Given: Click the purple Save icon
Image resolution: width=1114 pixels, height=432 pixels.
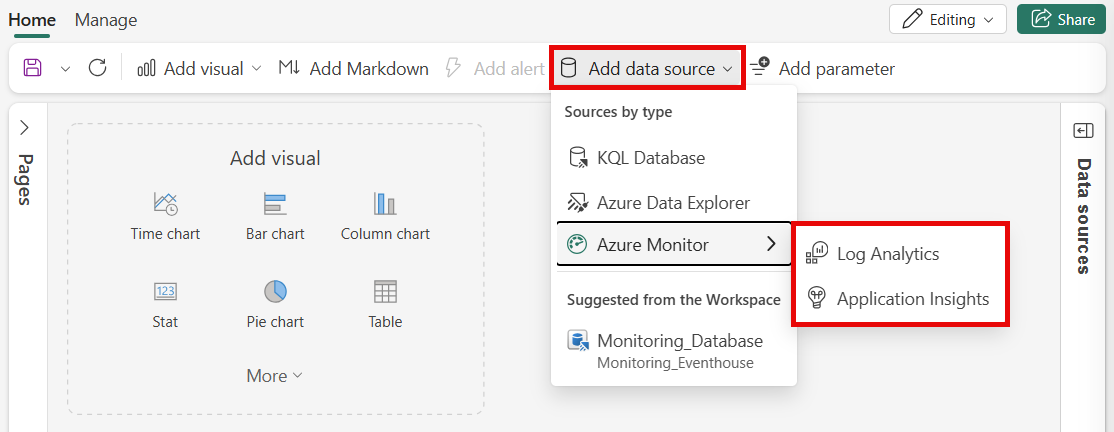Looking at the screenshot, I should click(x=33, y=68).
